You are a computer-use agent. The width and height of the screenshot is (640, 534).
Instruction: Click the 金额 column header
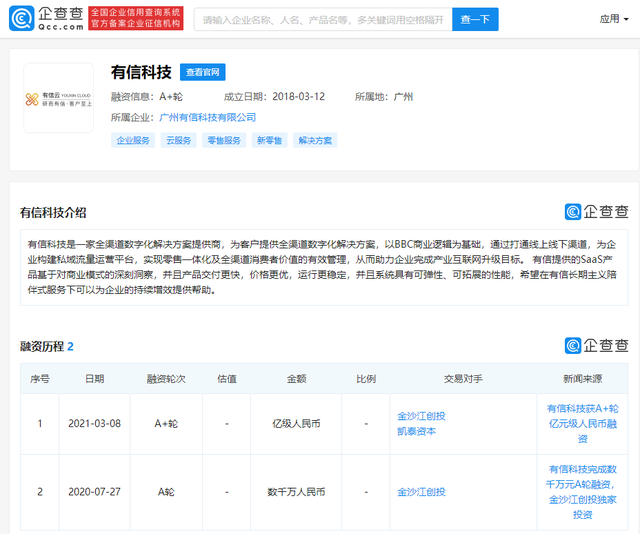pyautogui.click(x=296, y=379)
